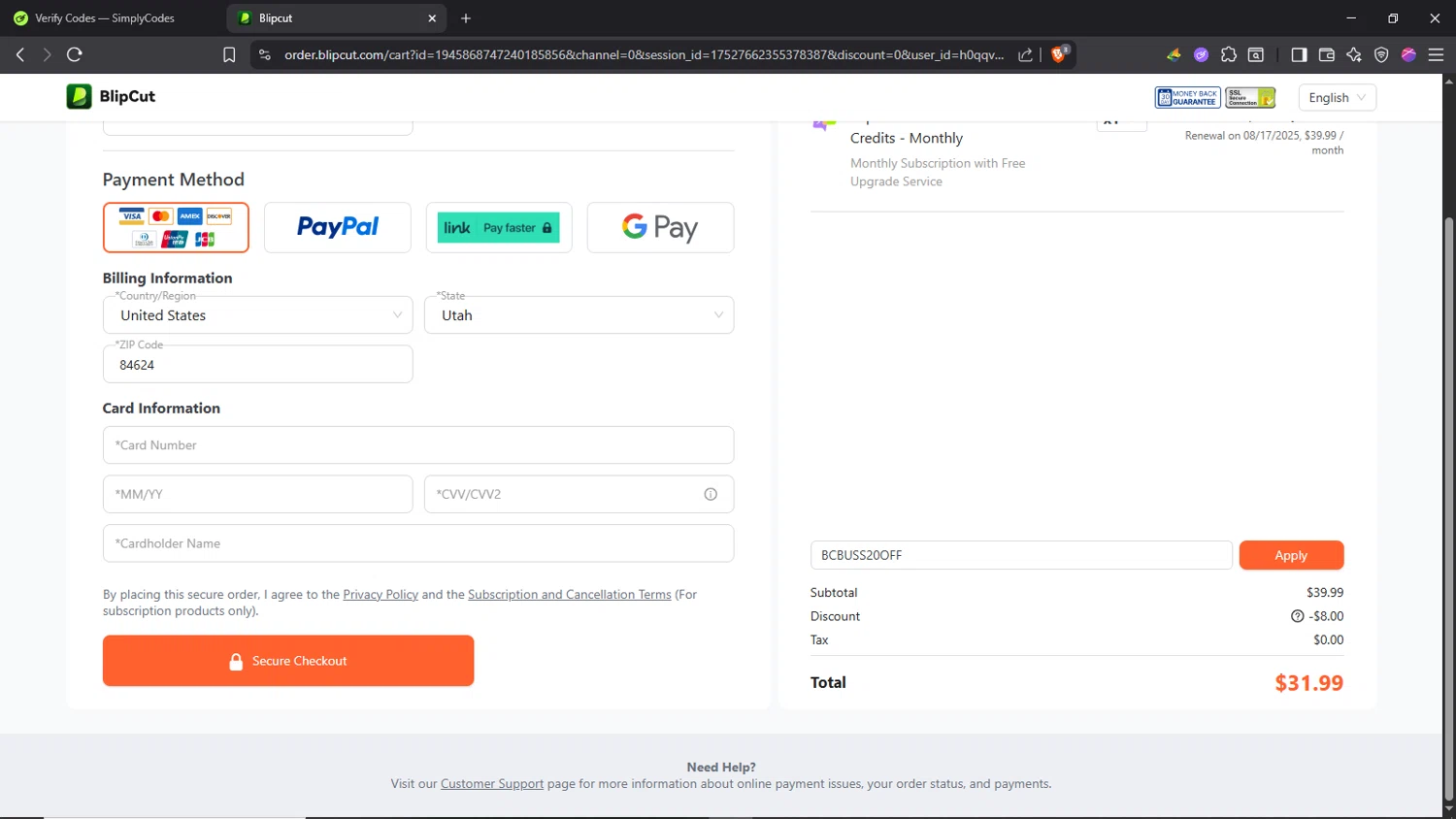The width and height of the screenshot is (1456, 819).
Task: Click the scrollbar up arrow
Action: (x=1449, y=82)
